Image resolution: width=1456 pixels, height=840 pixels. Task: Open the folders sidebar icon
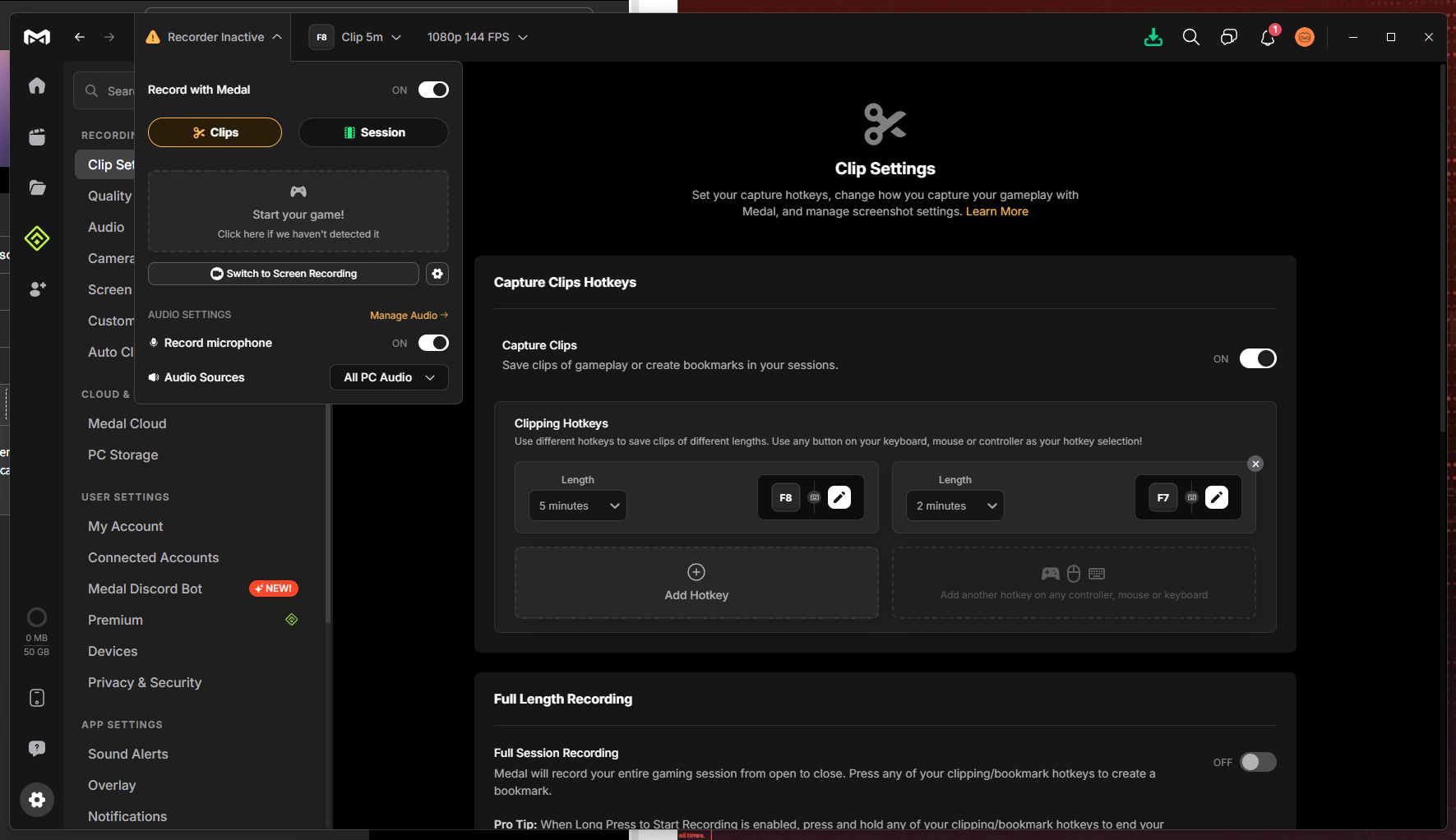(x=37, y=187)
